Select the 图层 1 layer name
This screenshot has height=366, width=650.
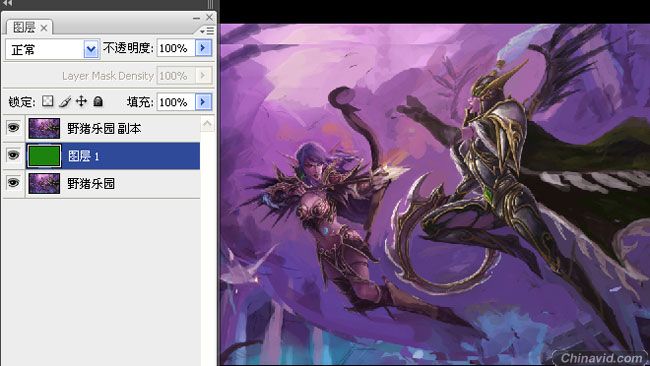click(84, 156)
